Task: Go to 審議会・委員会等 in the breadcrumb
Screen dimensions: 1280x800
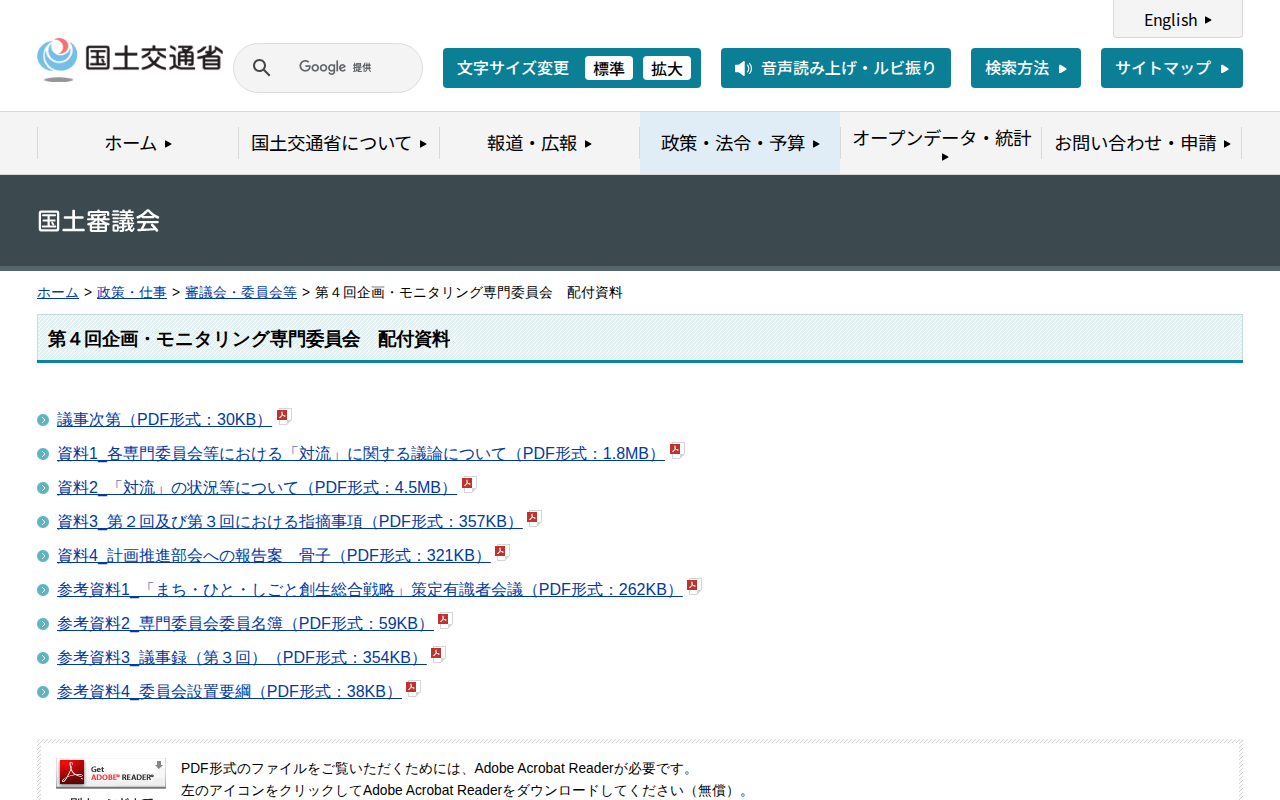Action: 240,292
